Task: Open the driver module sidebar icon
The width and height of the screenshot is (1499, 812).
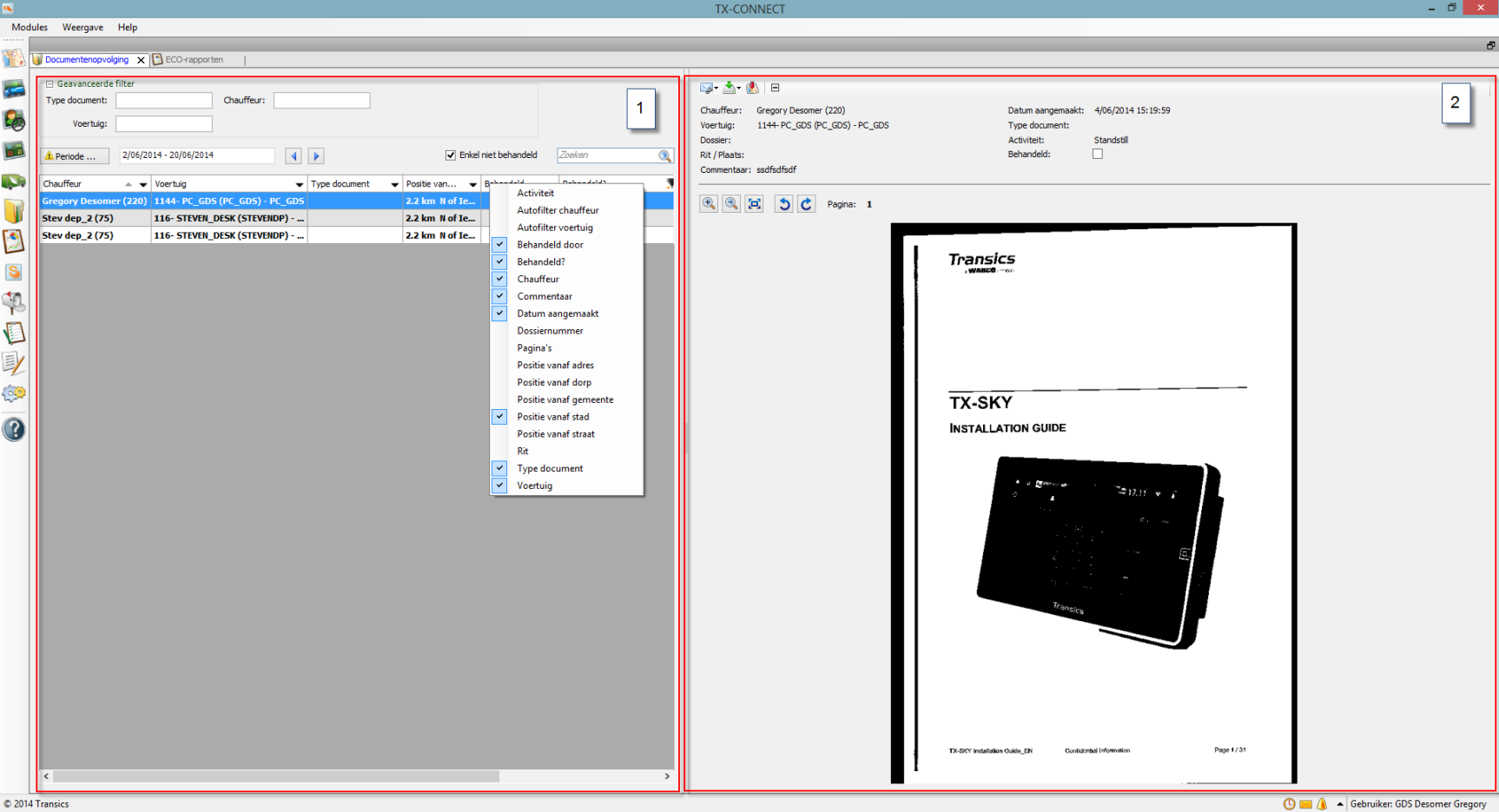Action: [13, 120]
